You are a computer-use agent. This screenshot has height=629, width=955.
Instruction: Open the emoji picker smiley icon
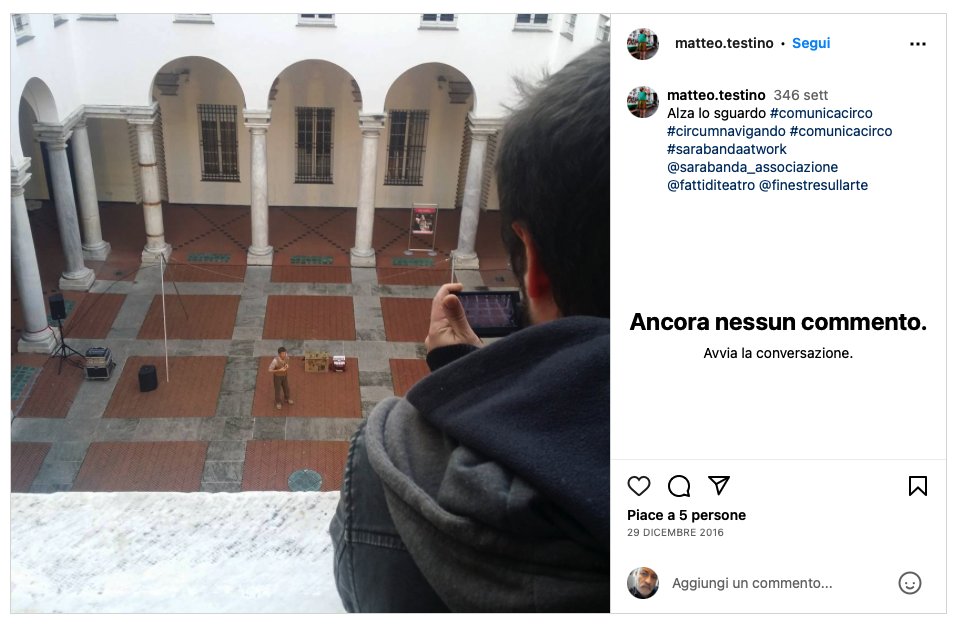point(909,583)
